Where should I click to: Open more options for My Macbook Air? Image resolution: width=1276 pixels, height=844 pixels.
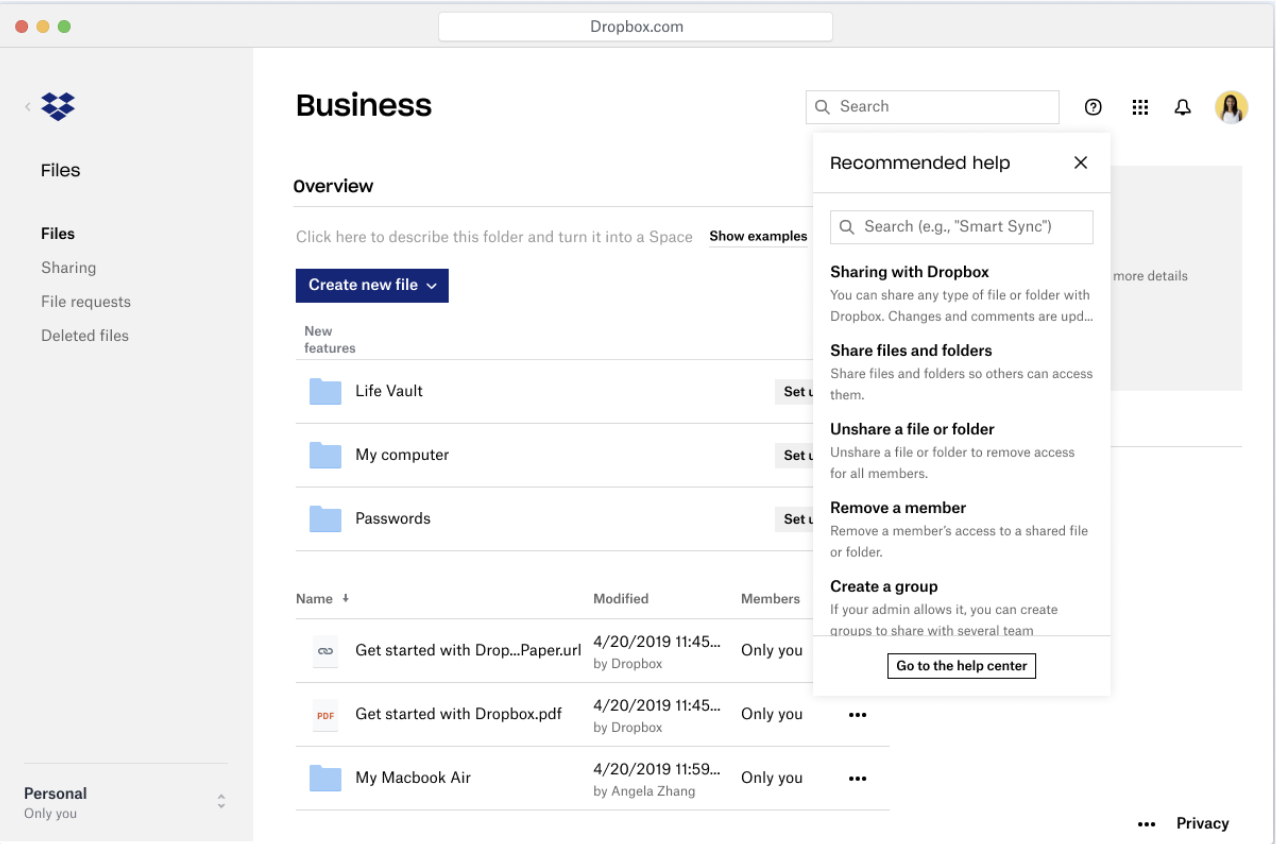point(857,778)
